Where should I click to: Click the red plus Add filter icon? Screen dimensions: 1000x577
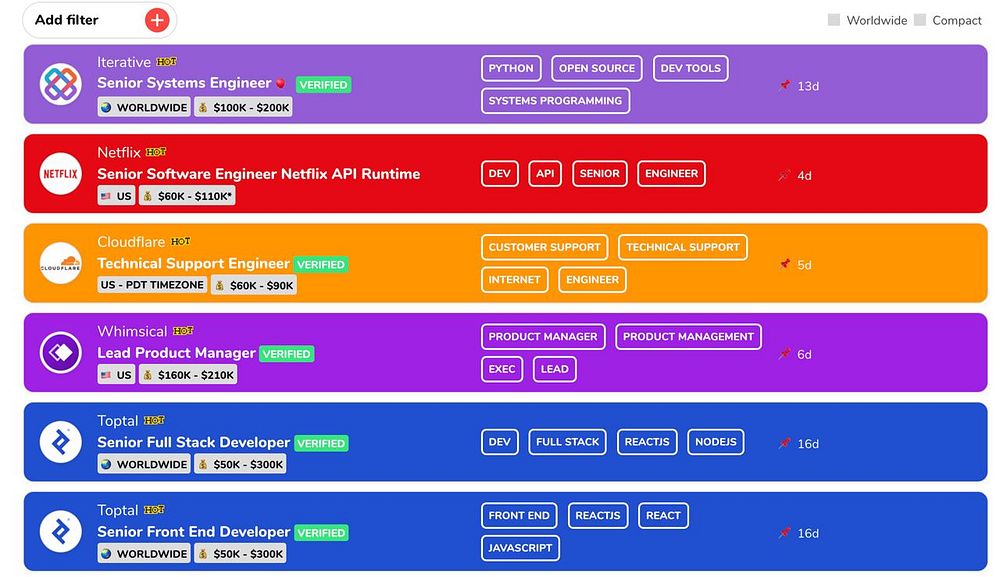point(157,20)
